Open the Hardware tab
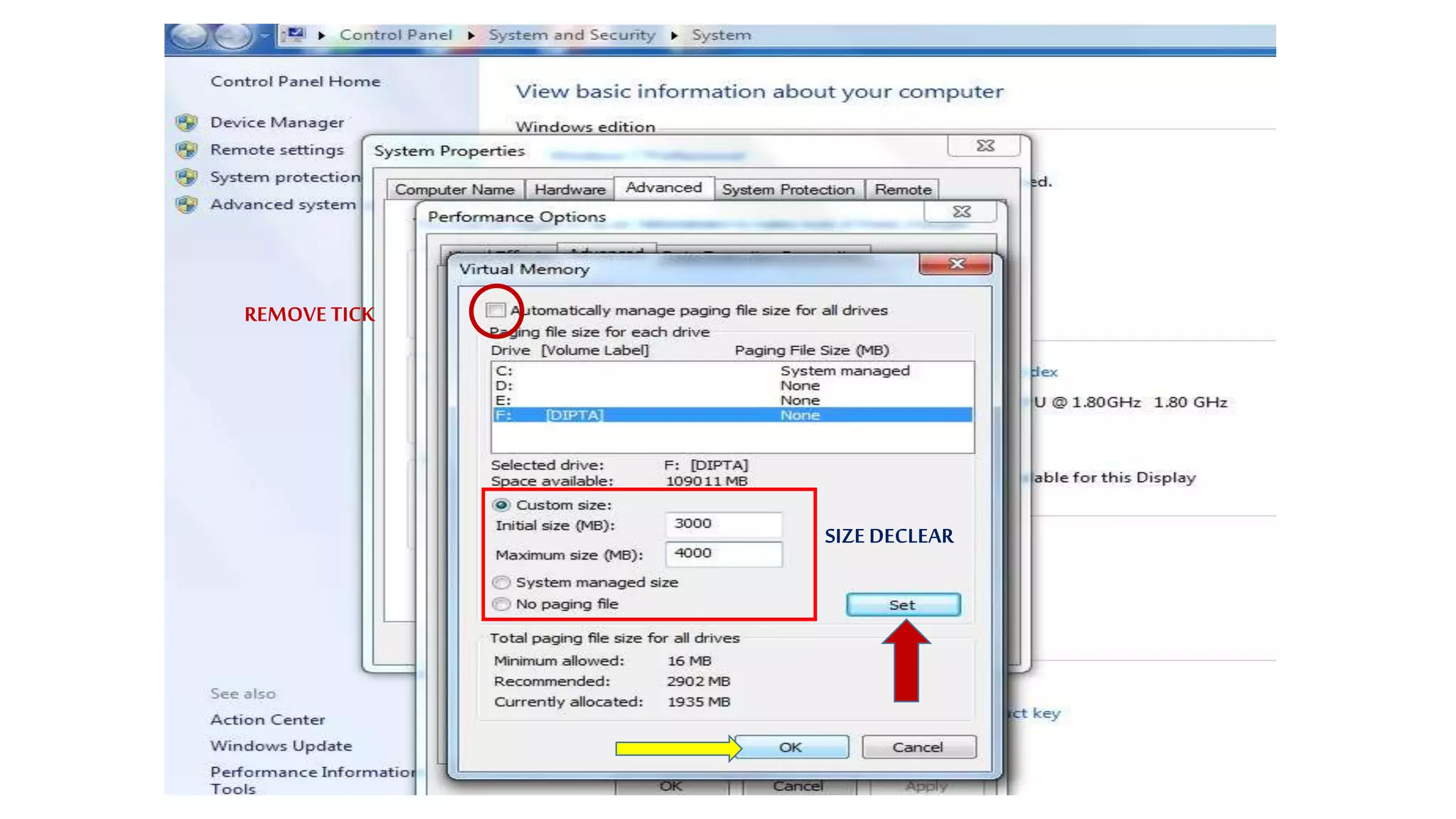This screenshot has height=819, width=1456. (570, 190)
